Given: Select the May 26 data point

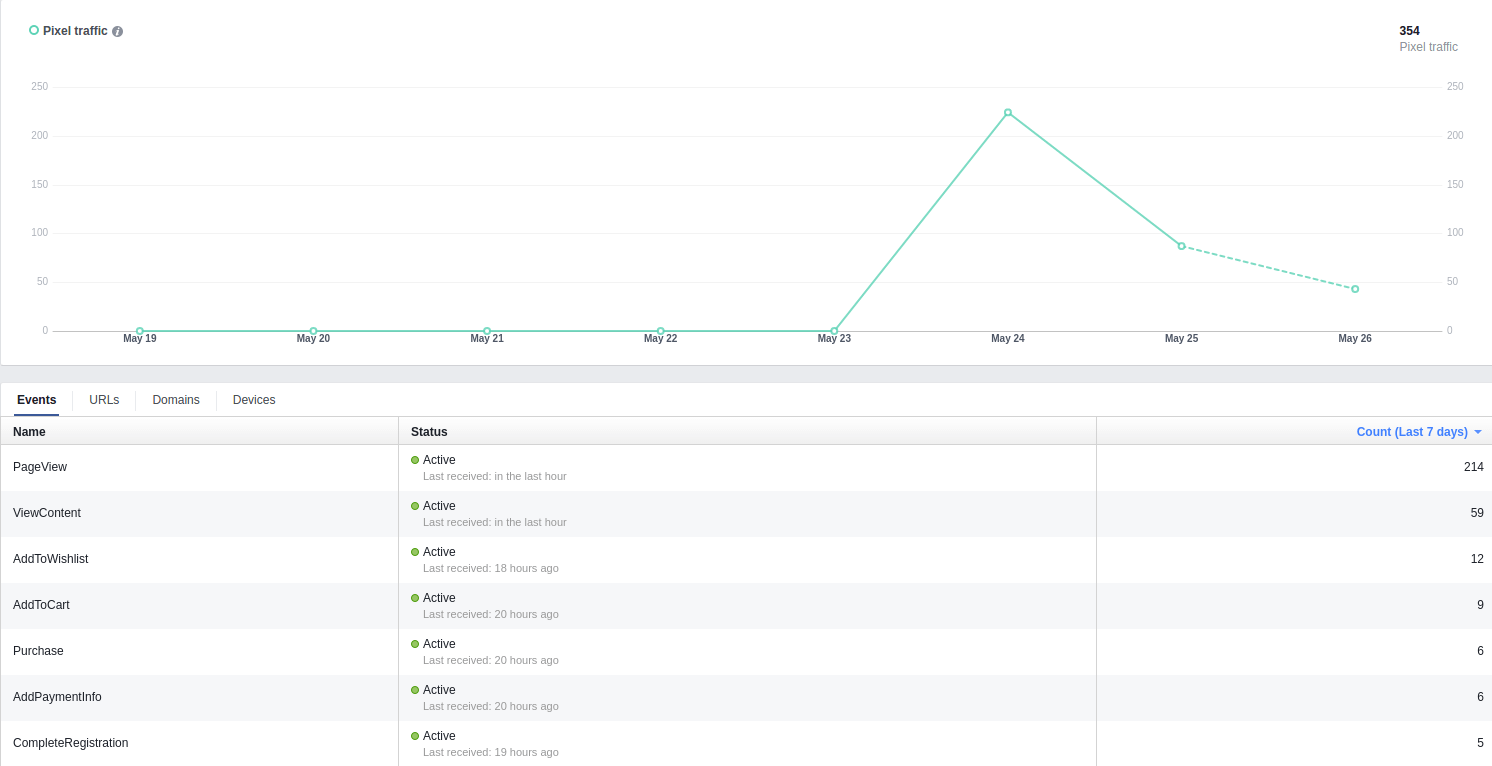Looking at the screenshot, I should tap(1355, 289).
